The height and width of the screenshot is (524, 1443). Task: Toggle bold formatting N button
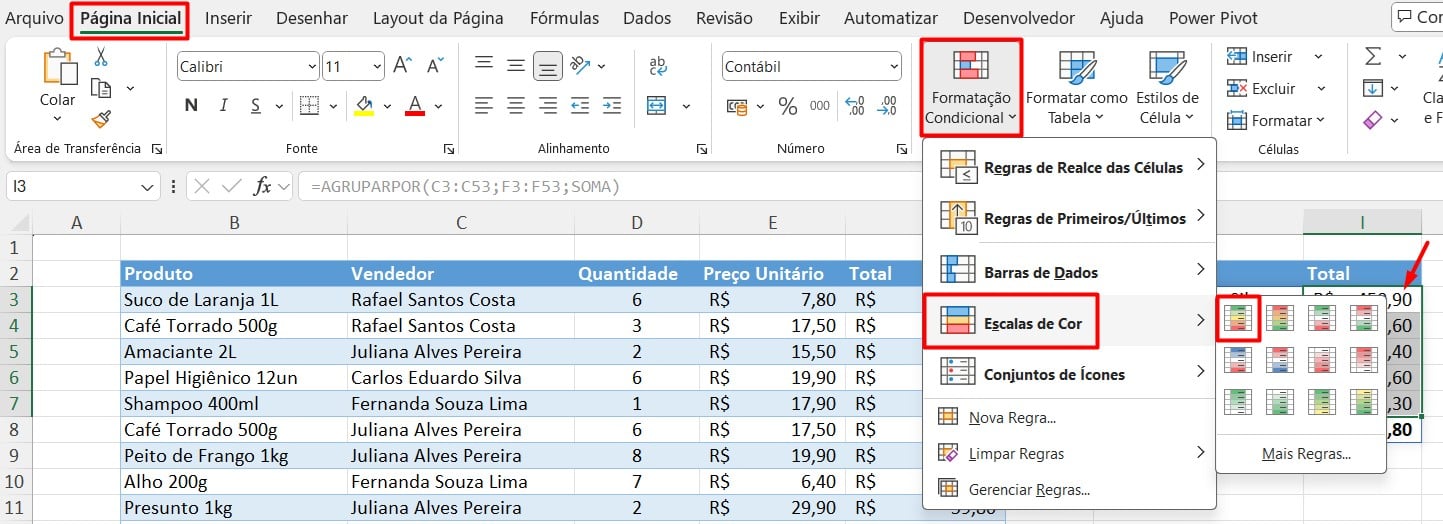point(191,105)
